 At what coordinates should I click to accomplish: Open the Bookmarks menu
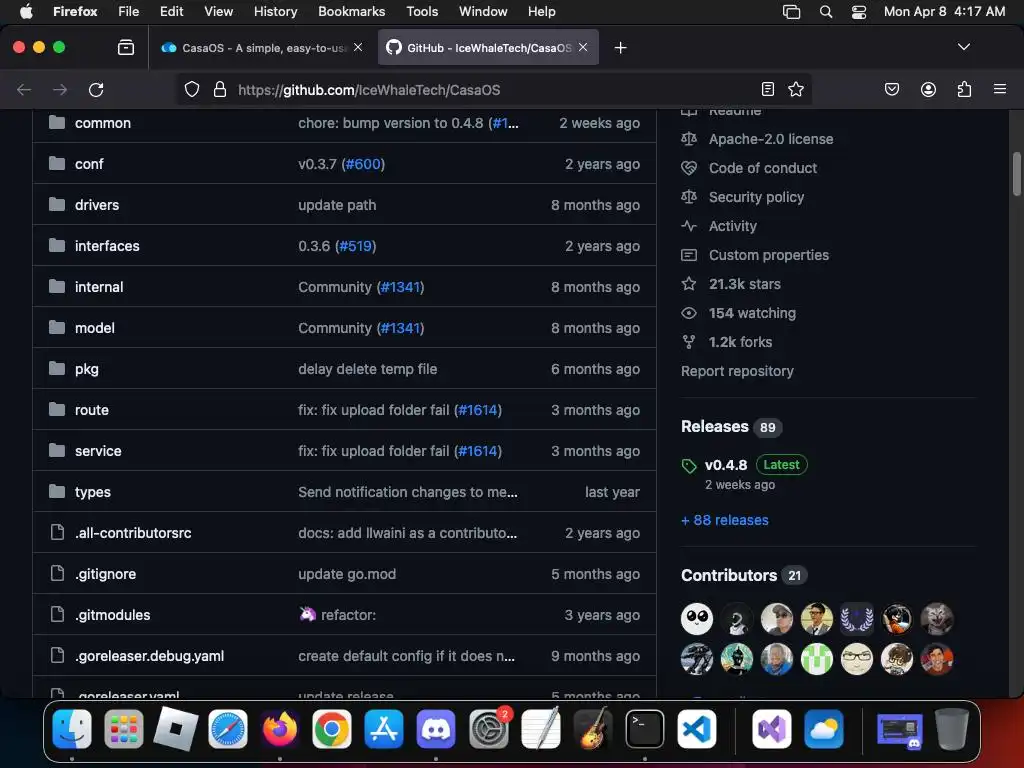(351, 12)
